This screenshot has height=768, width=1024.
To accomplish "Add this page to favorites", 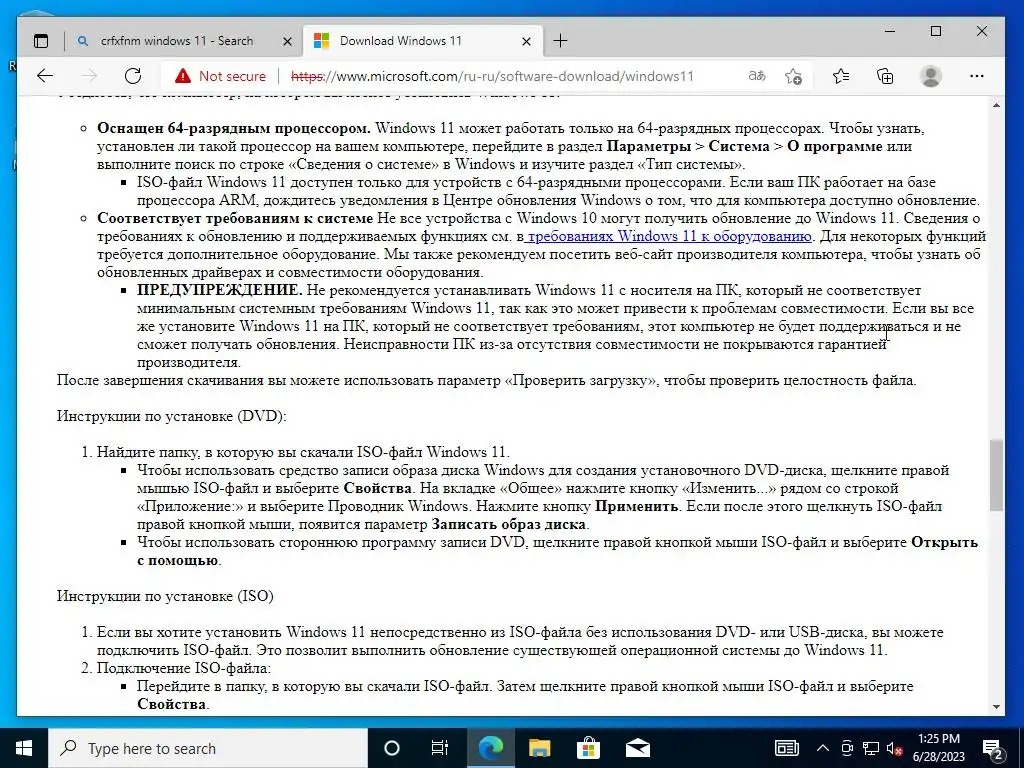I will 793,76.
